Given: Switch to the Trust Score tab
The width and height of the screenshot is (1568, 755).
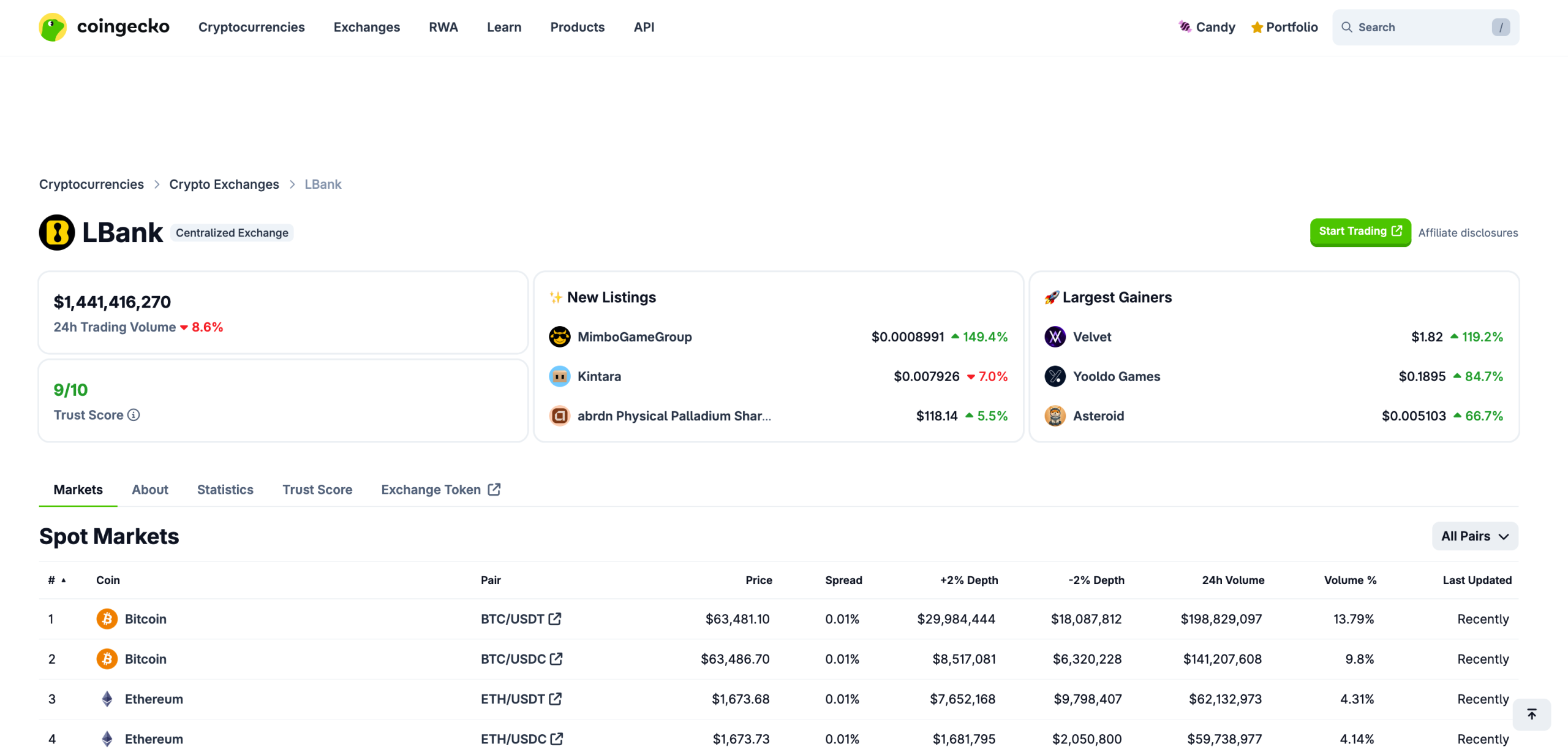Looking at the screenshot, I should (x=317, y=490).
